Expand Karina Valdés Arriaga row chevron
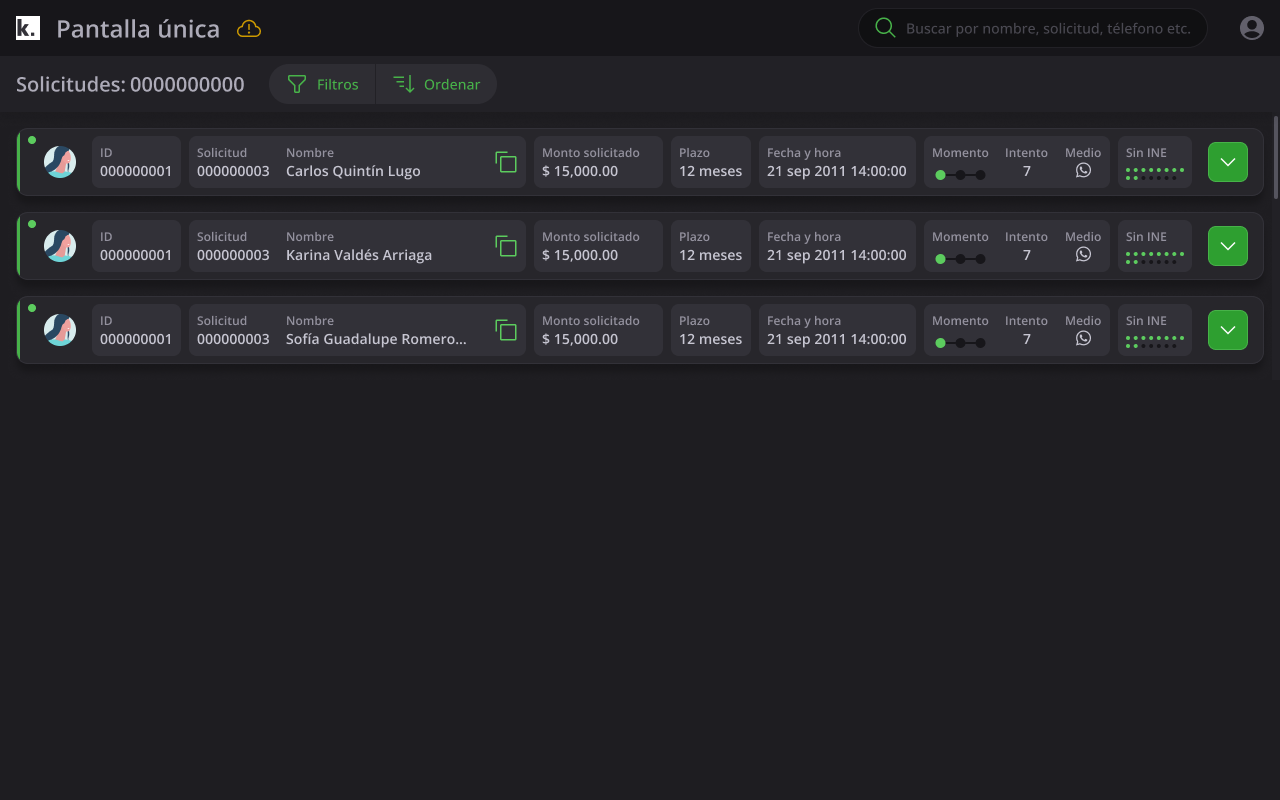The width and height of the screenshot is (1280, 800). [x=1228, y=246]
